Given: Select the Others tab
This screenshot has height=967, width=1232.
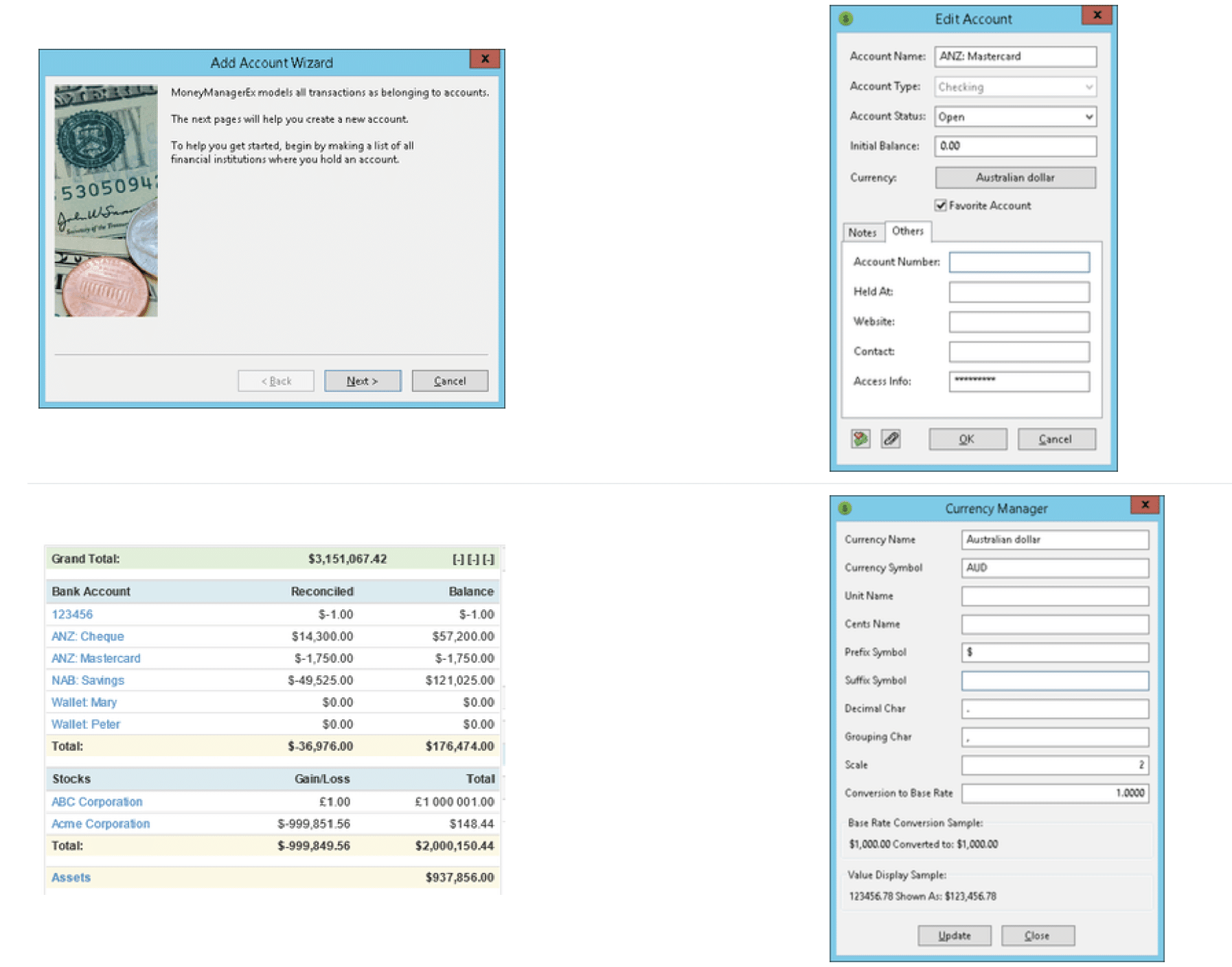Looking at the screenshot, I should pyautogui.click(x=907, y=231).
